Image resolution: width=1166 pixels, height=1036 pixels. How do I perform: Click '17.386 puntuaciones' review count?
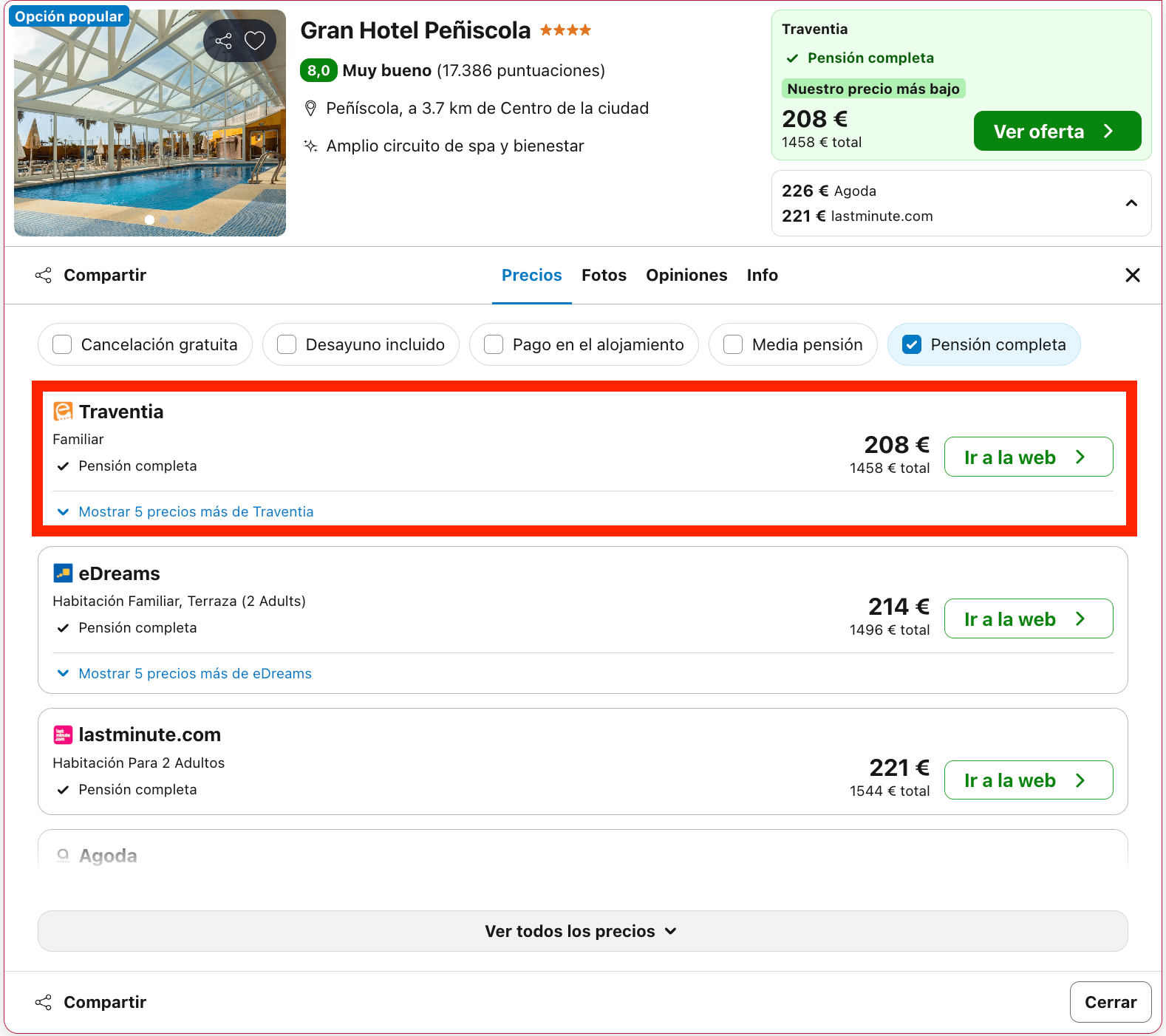pos(521,70)
